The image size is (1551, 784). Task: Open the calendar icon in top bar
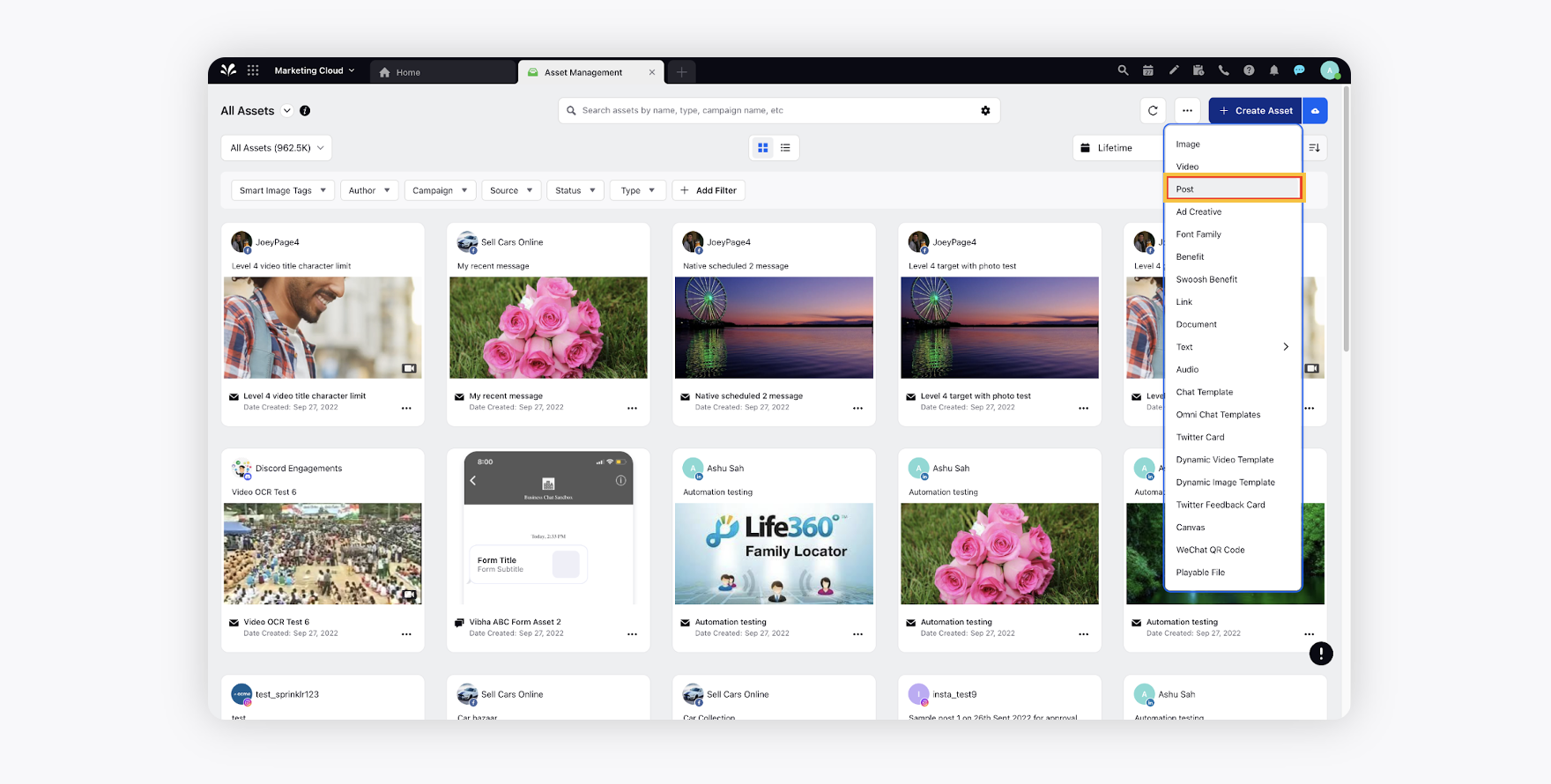1148,70
